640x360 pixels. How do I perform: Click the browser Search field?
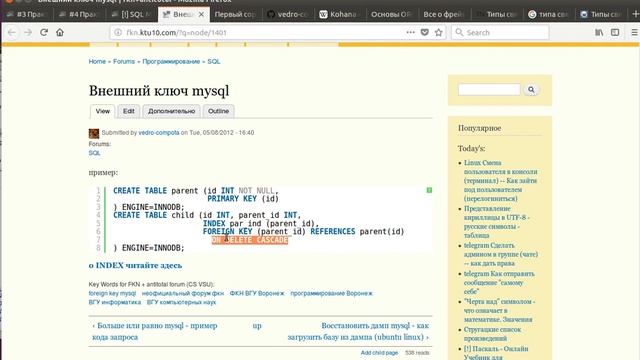tap(500, 32)
